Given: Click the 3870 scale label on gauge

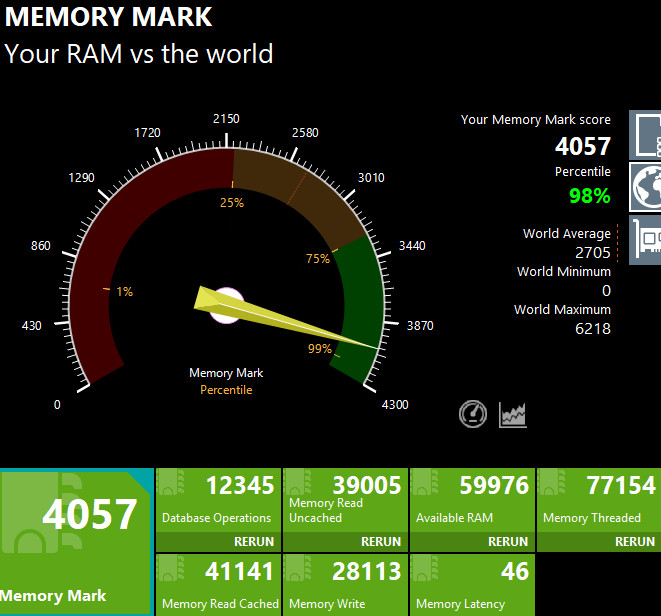Looking at the screenshot, I should 420,325.
